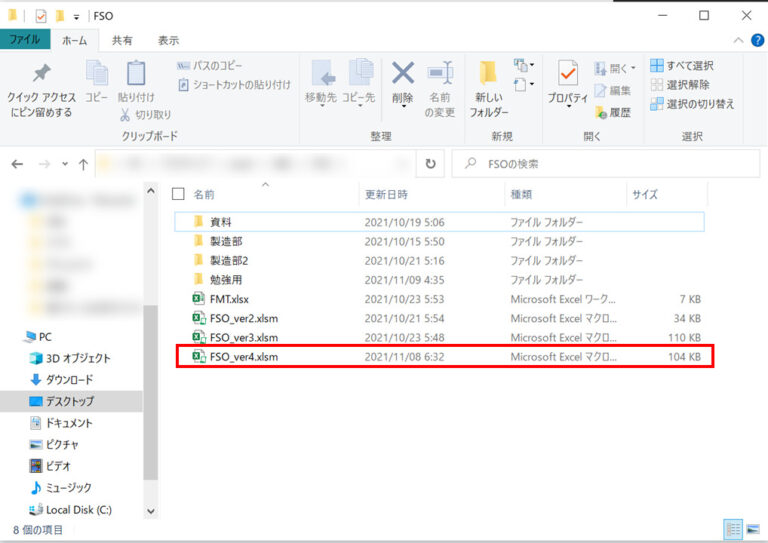
Task: Click the Rename (名前の変更) icon
Action: 439,75
